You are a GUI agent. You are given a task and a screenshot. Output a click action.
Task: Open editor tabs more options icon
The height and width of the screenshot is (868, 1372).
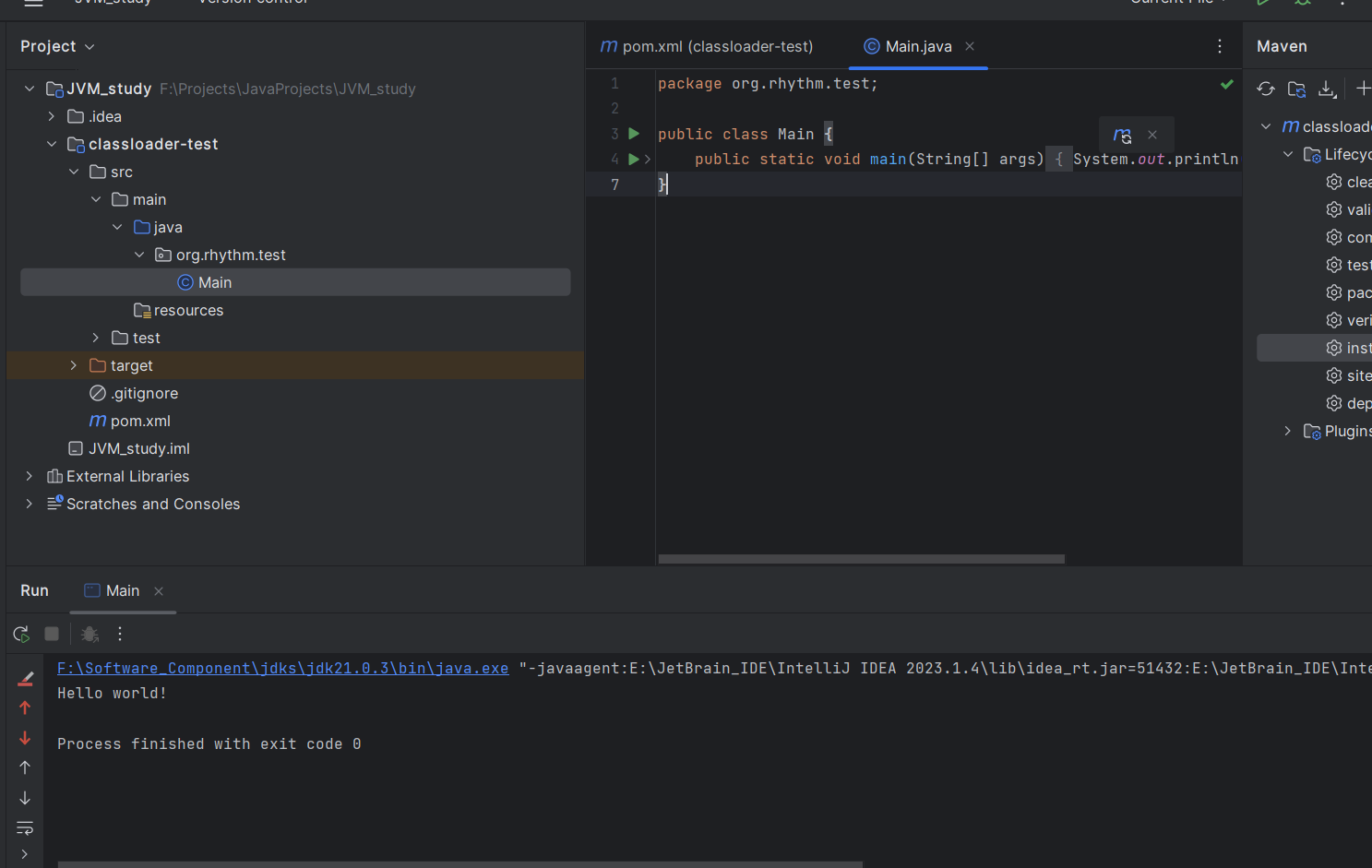[x=1220, y=46]
